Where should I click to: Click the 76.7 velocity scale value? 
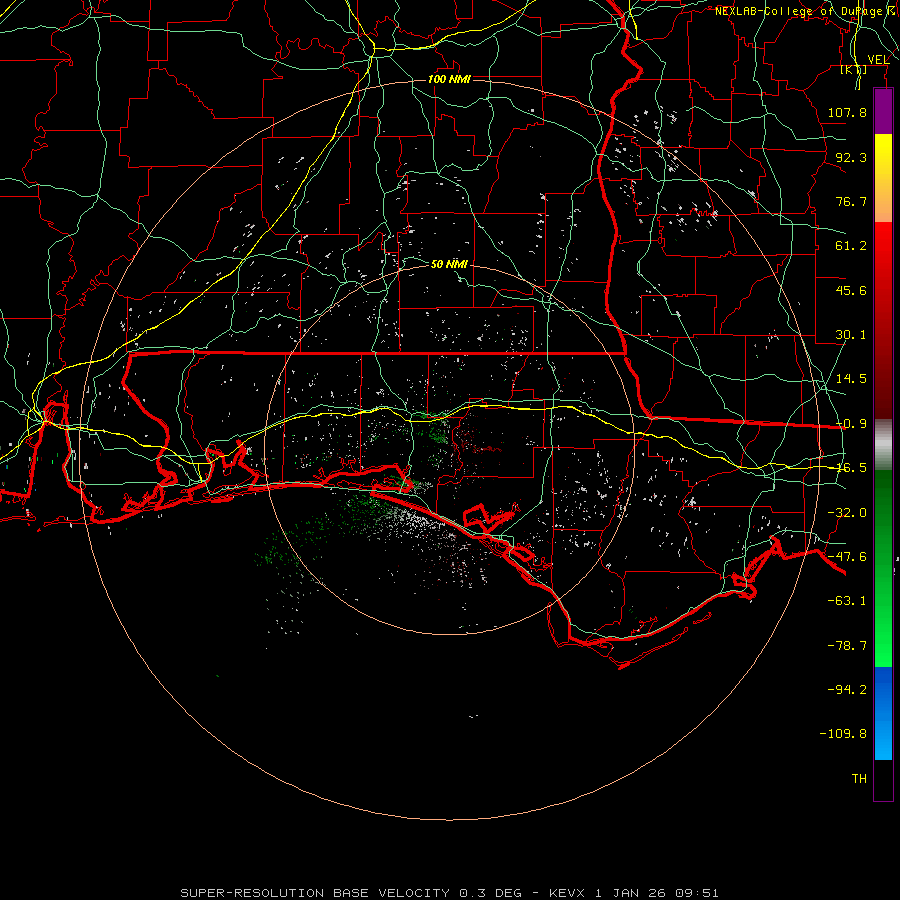click(851, 201)
